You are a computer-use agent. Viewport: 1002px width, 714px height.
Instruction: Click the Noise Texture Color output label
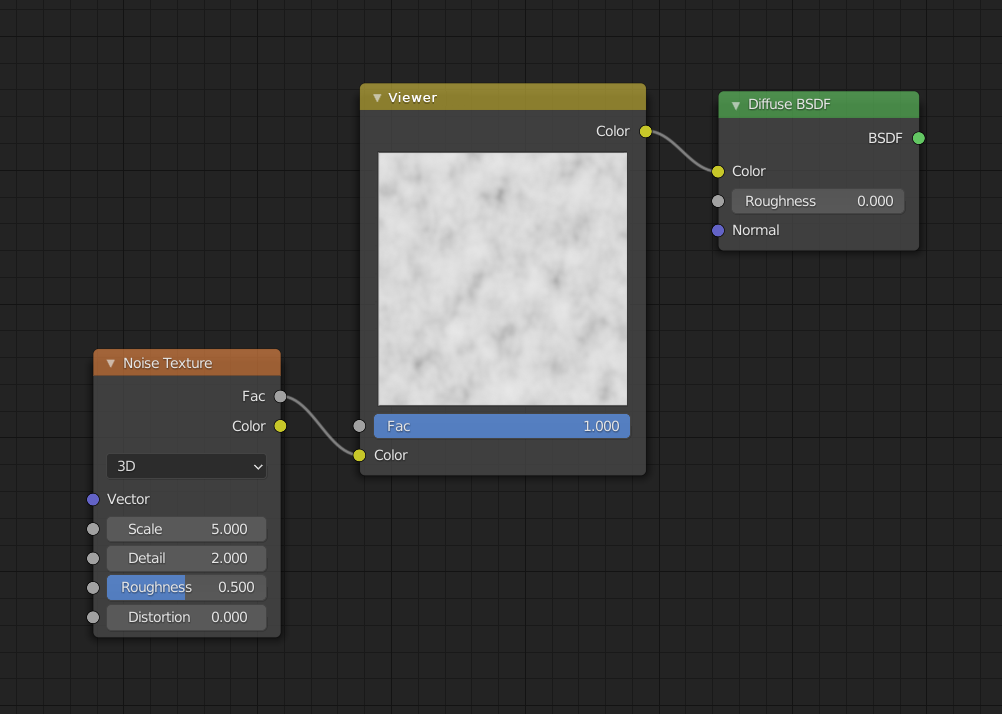coord(249,426)
